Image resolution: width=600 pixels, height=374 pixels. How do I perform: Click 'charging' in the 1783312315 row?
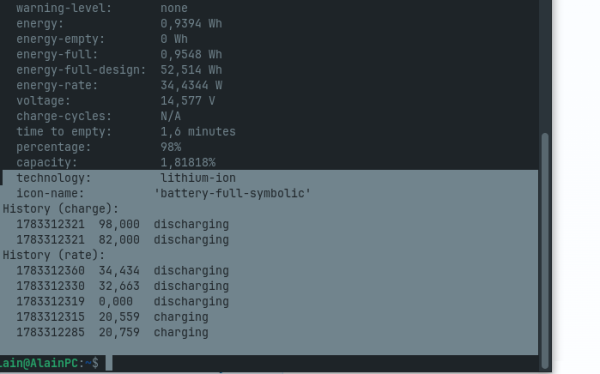click(x=181, y=317)
